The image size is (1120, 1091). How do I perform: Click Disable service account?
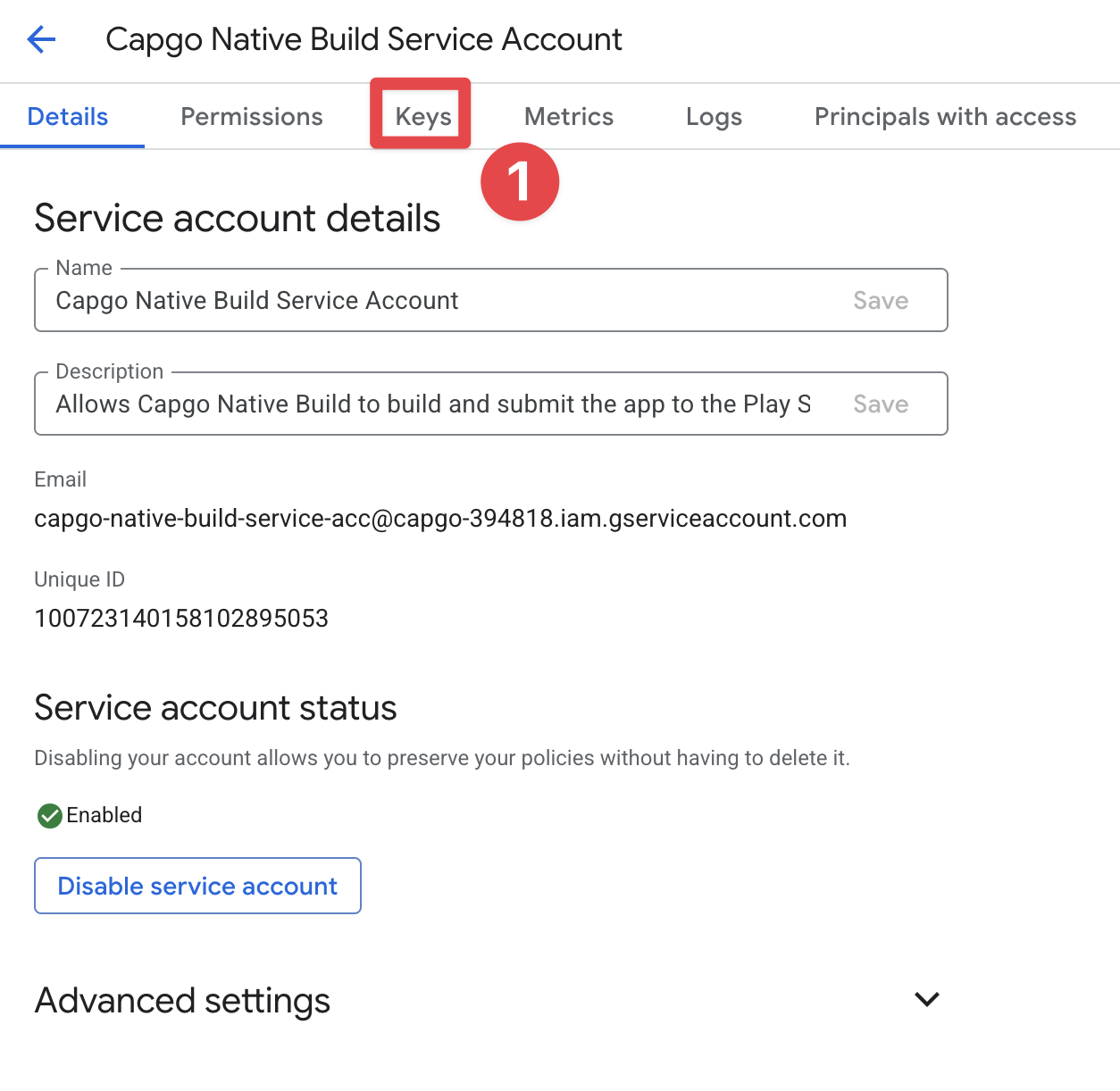click(x=196, y=886)
